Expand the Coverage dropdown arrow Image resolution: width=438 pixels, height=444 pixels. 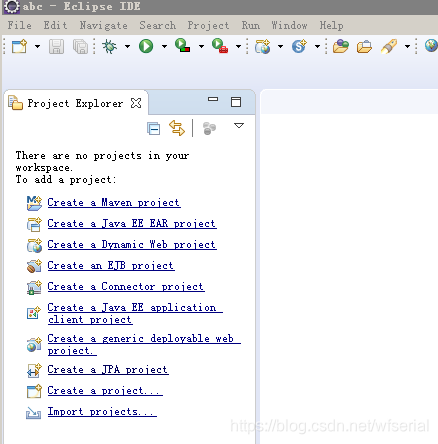click(201, 46)
